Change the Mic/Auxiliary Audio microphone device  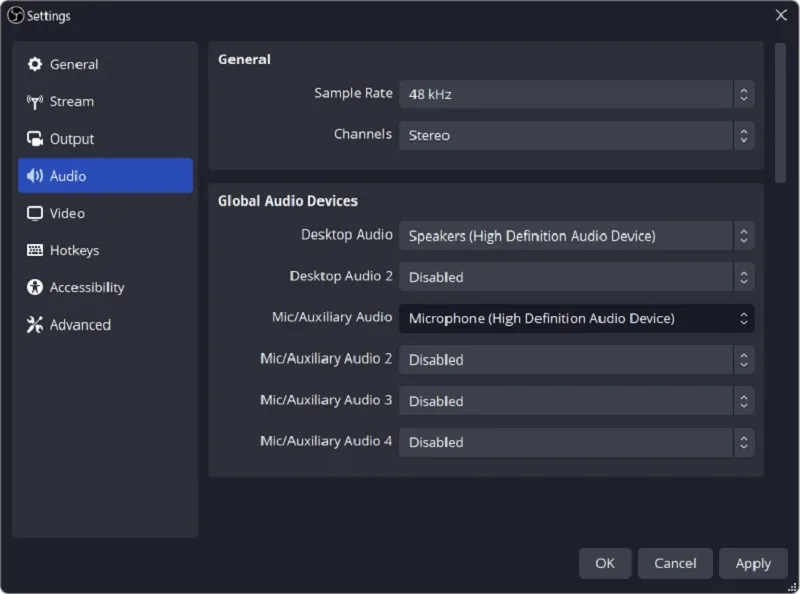tap(577, 318)
